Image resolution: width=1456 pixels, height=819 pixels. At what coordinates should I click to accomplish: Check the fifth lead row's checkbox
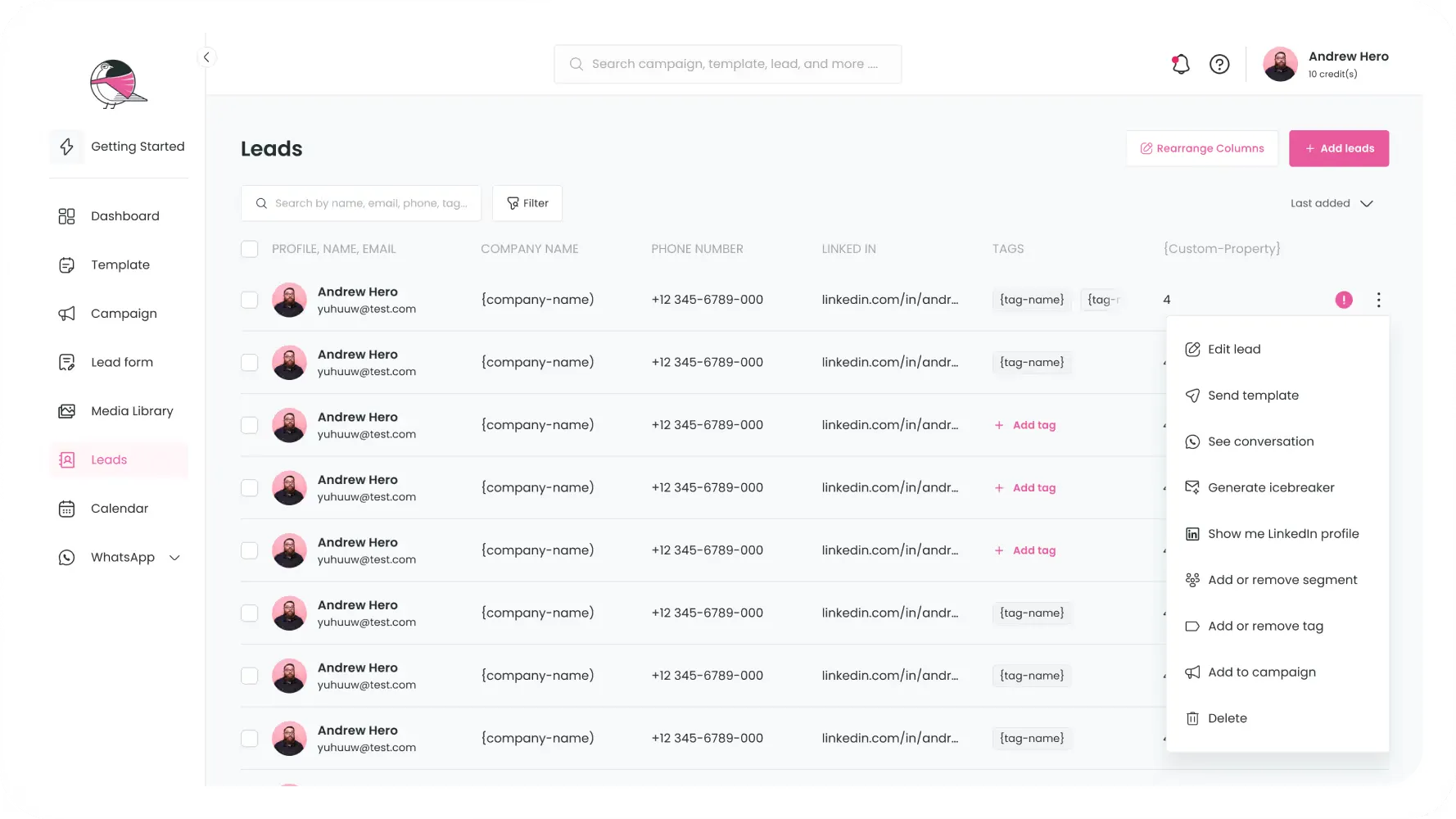pyautogui.click(x=250, y=550)
